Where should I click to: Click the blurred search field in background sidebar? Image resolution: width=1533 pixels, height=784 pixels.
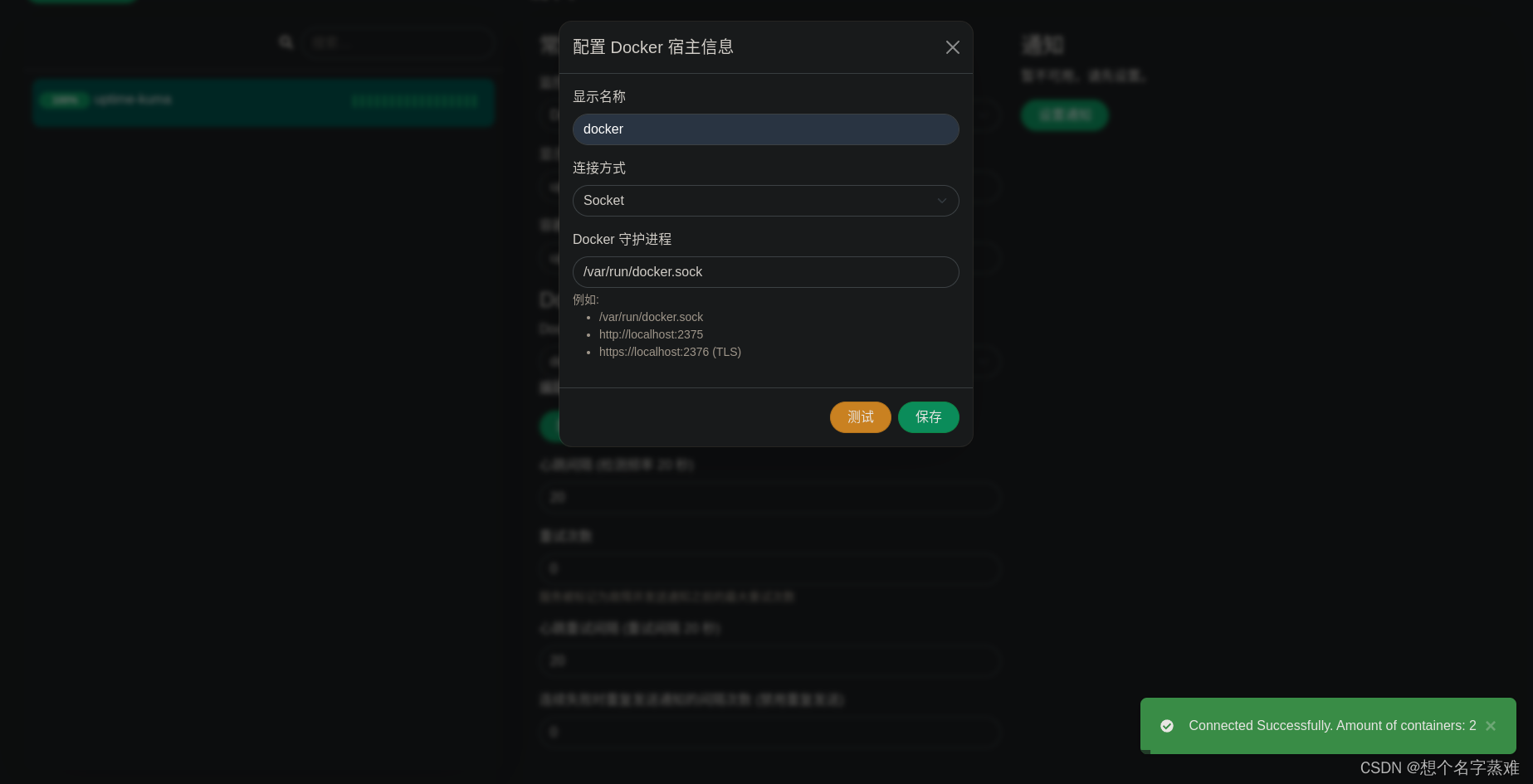(x=399, y=42)
